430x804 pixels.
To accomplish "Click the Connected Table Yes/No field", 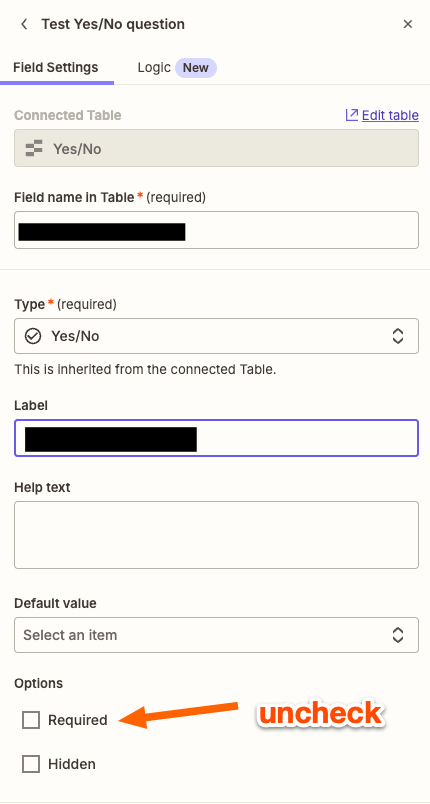I will pyautogui.click(x=216, y=148).
